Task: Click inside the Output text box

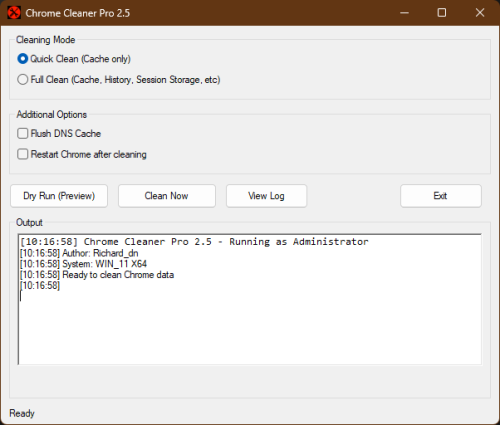Action: [x=250, y=299]
